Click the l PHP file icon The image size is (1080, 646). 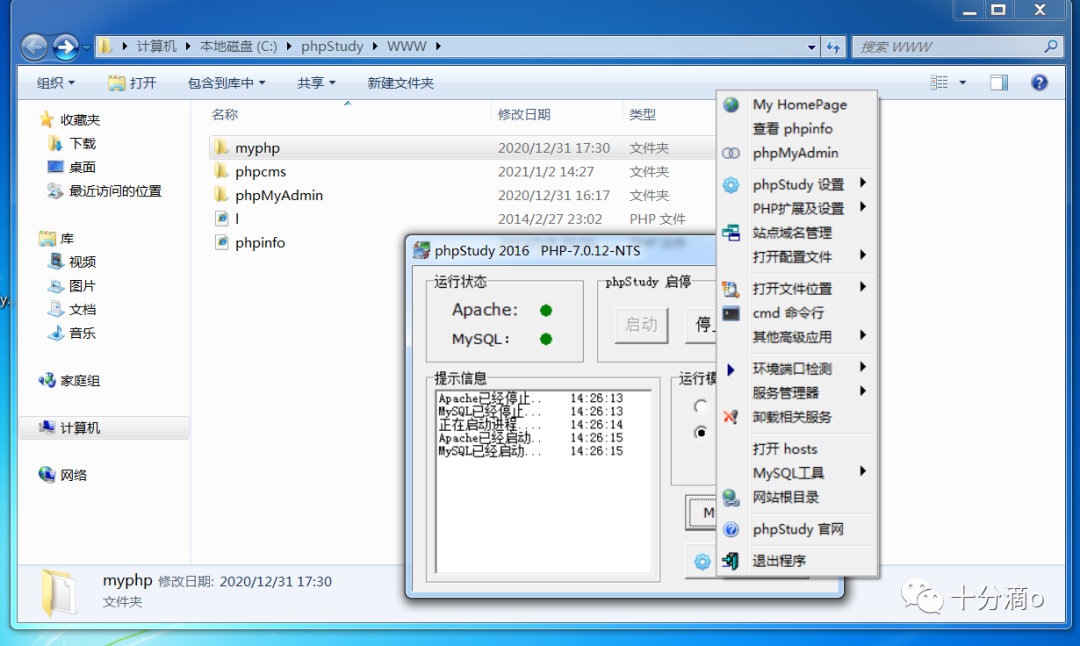tap(221, 218)
